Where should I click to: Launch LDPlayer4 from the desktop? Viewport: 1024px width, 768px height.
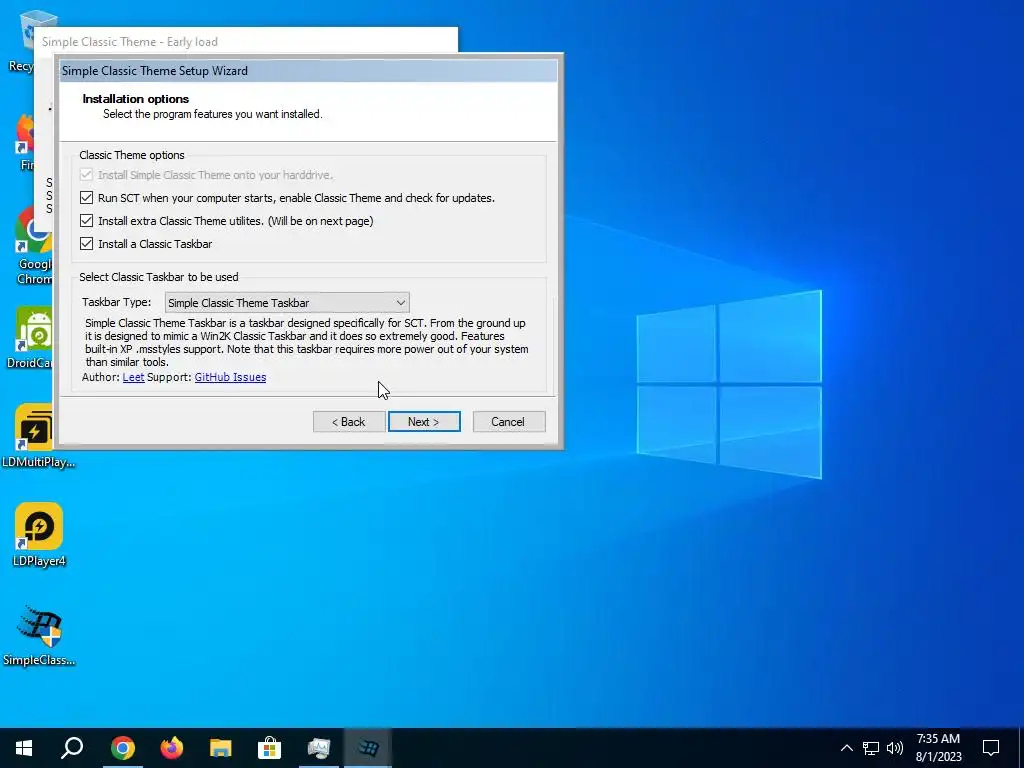point(39,535)
